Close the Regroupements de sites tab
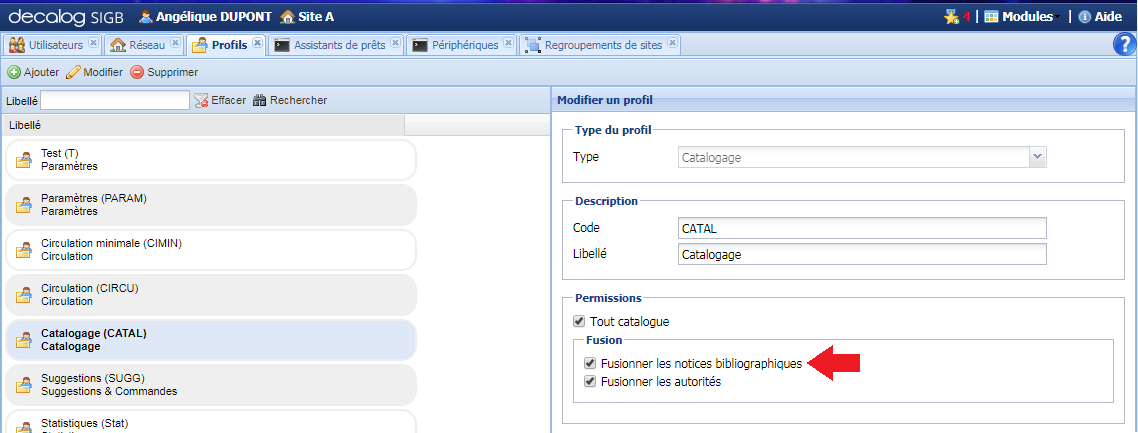 pyautogui.click(x=673, y=43)
